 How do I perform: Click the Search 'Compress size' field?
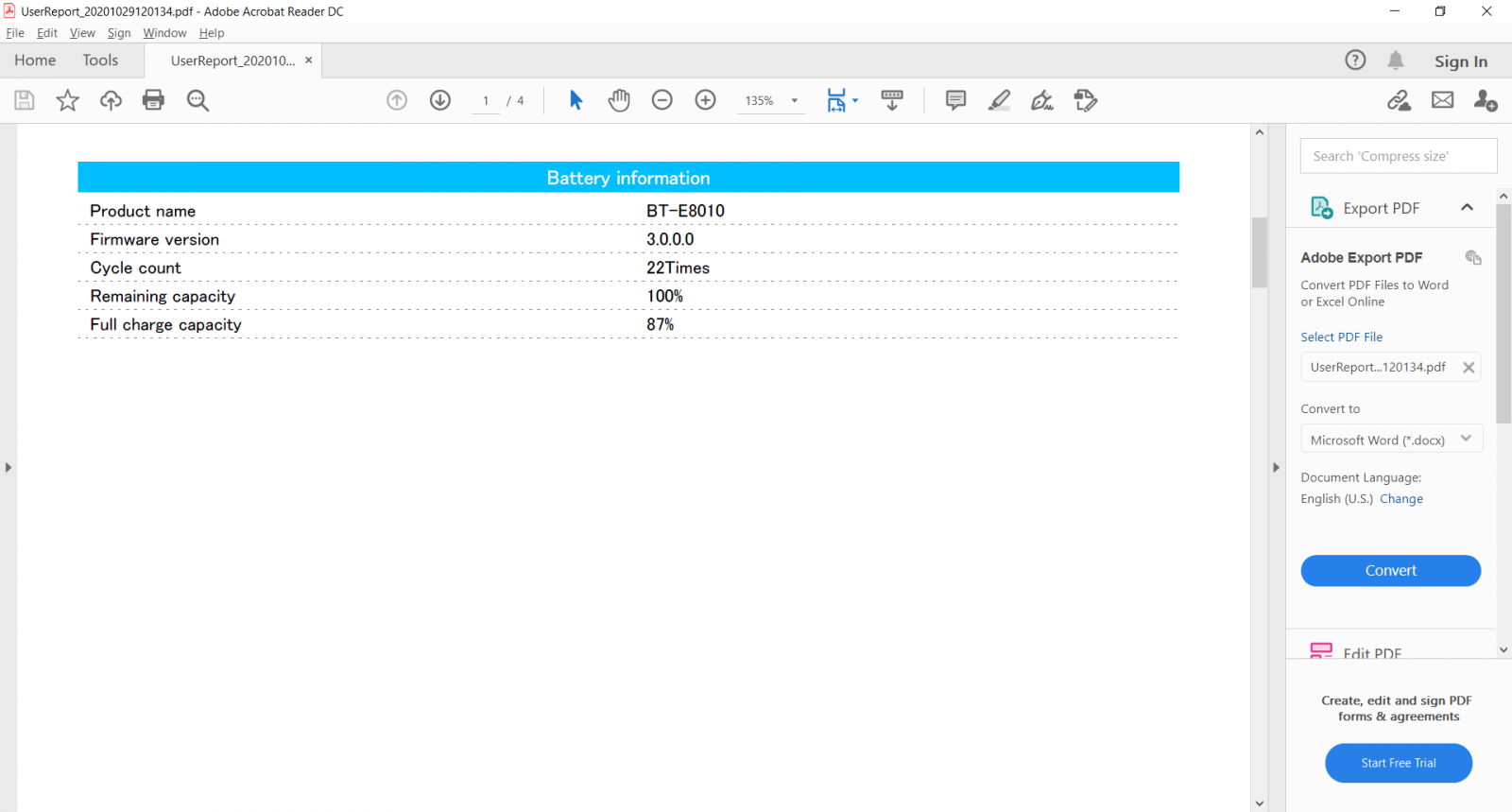pyautogui.click(x=1399, y=156)
